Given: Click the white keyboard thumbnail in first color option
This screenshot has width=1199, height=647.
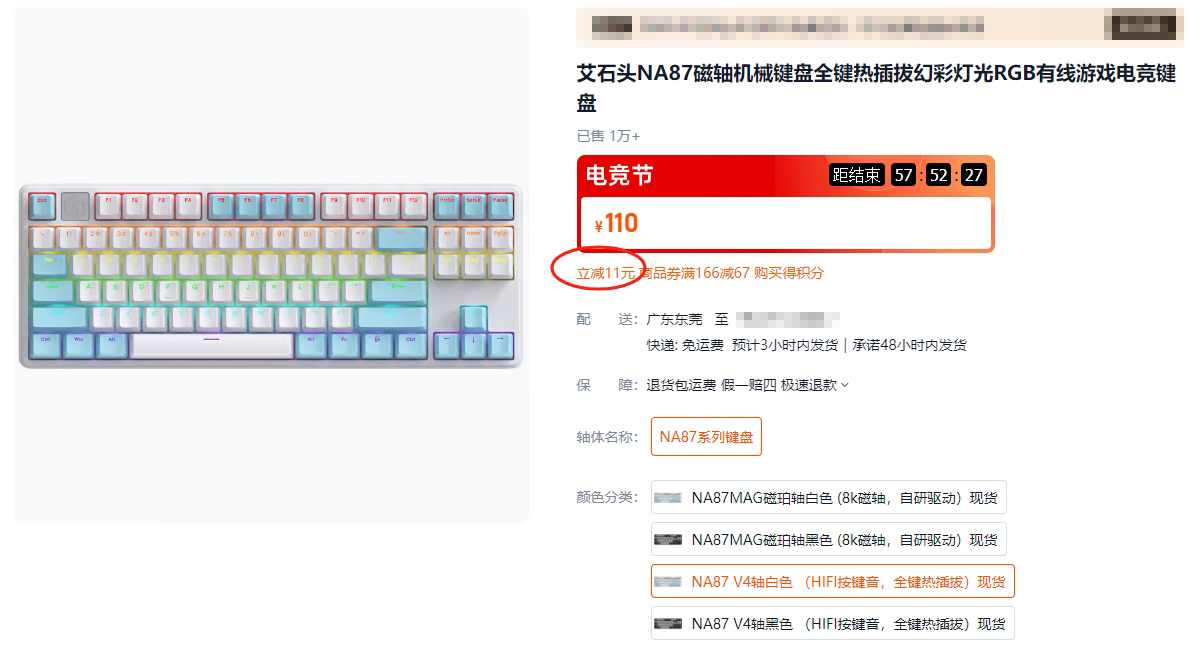Looking at the screenshot, I should pyautogui.click(x=668, y=498).
